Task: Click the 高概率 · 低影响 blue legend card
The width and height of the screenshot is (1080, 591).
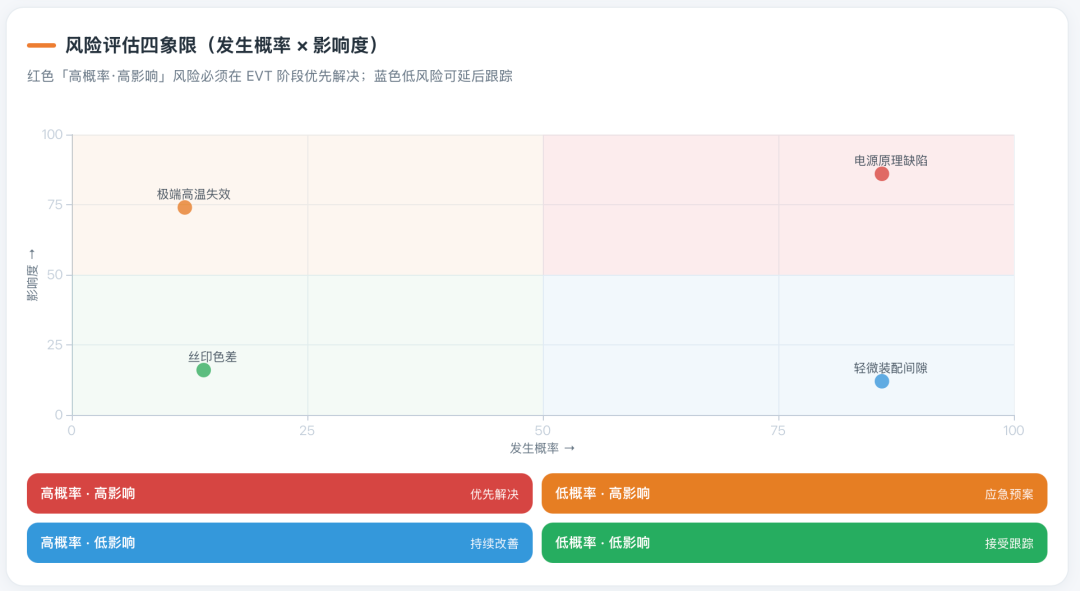Action: [x=280, y=543]
